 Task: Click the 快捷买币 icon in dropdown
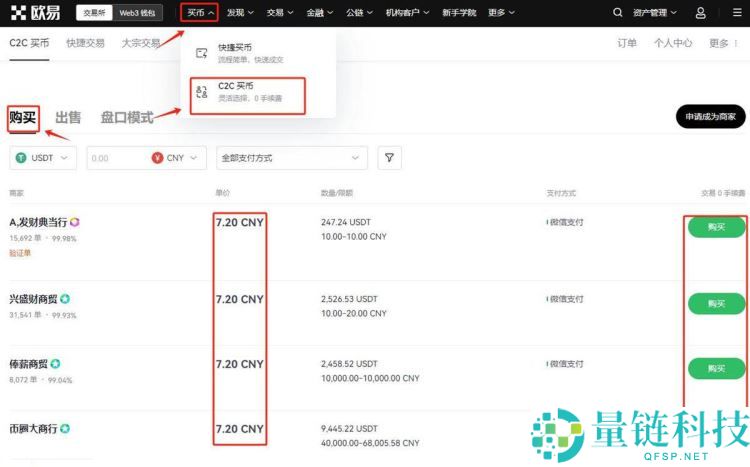coord(202,53)
